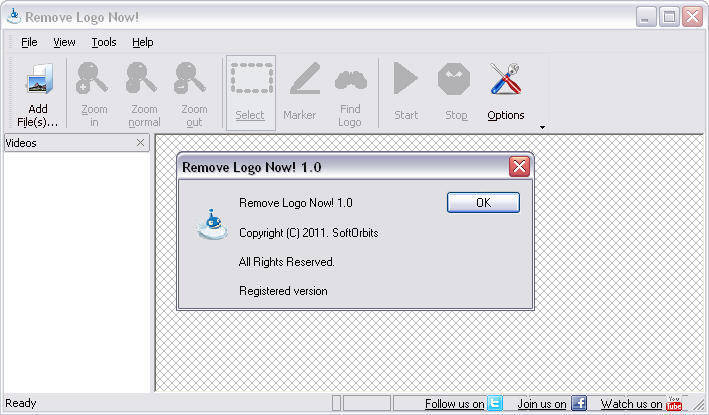Maximize the Remove Logo Now! window
This screenshot has height=415, width=709.
pos(669,17)
